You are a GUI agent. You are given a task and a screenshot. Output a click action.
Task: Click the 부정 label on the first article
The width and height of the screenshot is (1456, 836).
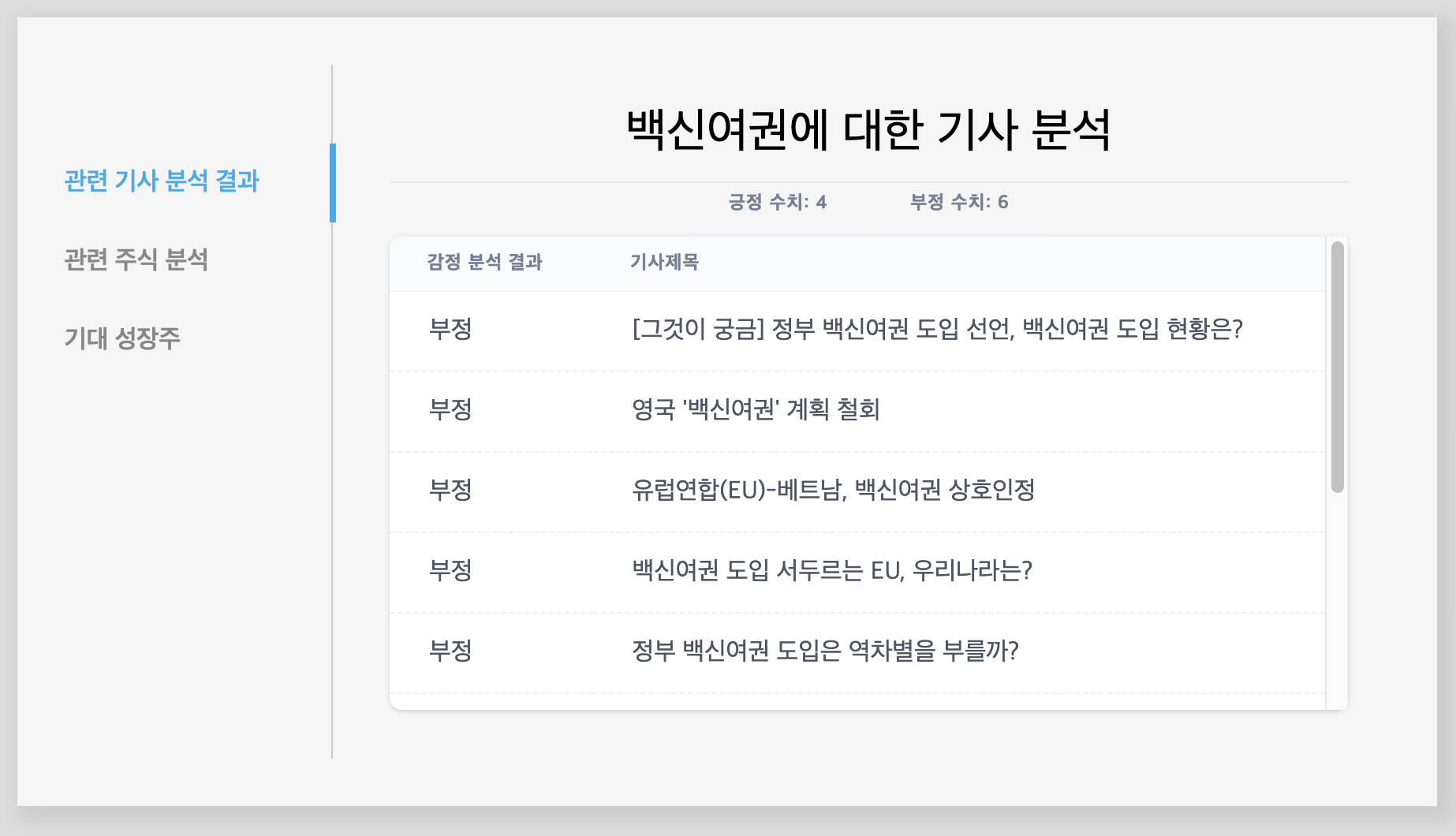(451, 330)
